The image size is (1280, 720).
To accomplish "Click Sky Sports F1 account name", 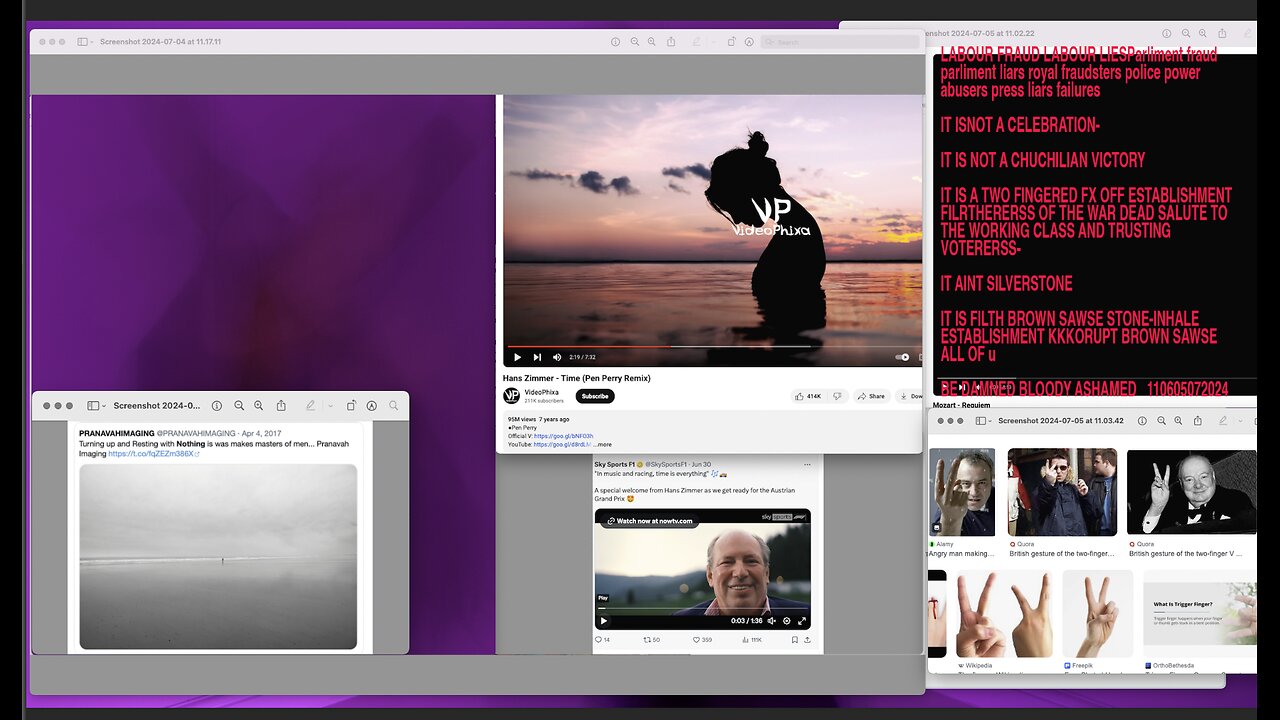I will pyautogui.click(x=614, y=464).
